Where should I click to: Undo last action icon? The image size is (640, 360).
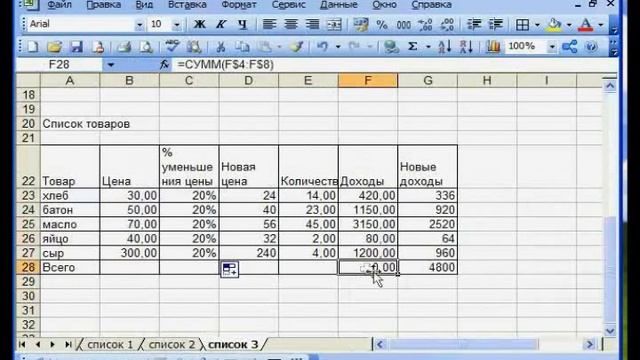(x=323, y=47)
